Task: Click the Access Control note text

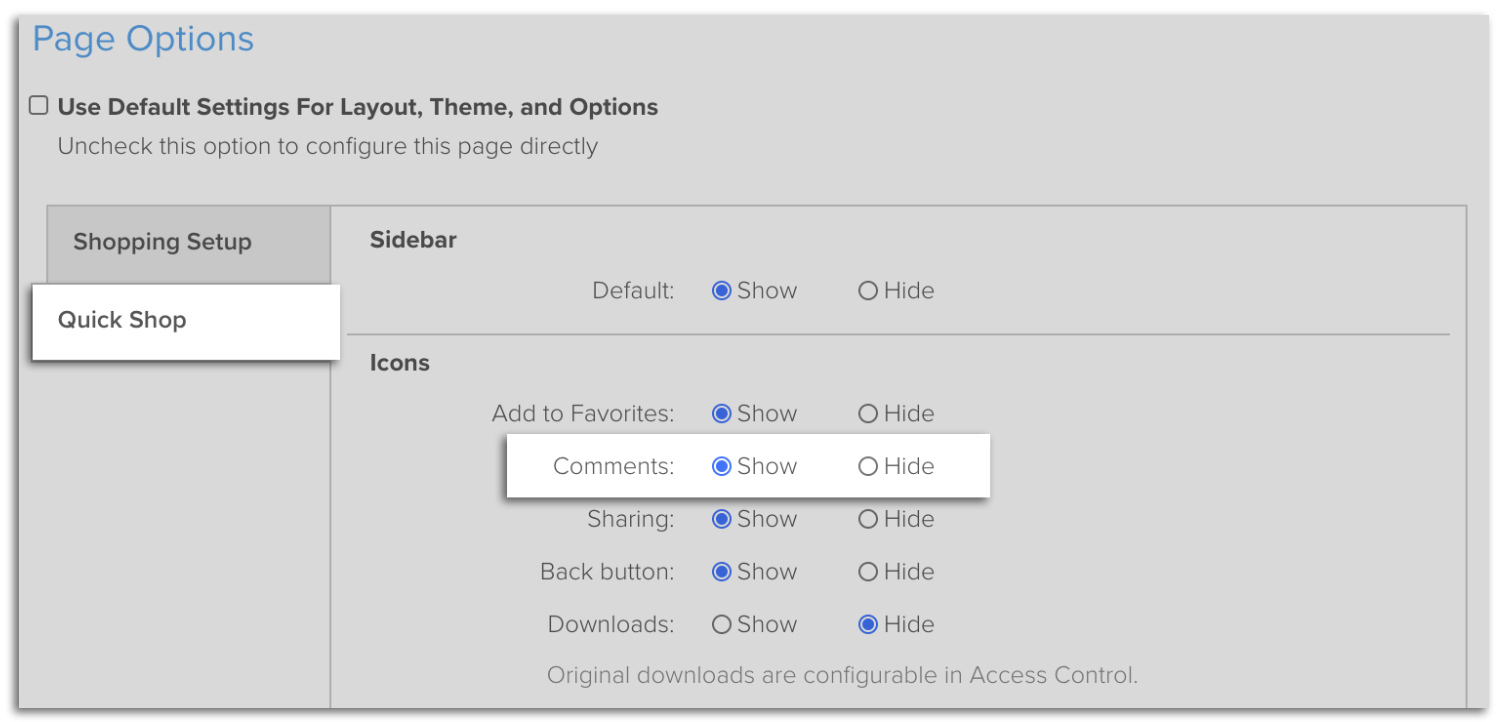Action: pyautogui.click(x=842, y=675)
